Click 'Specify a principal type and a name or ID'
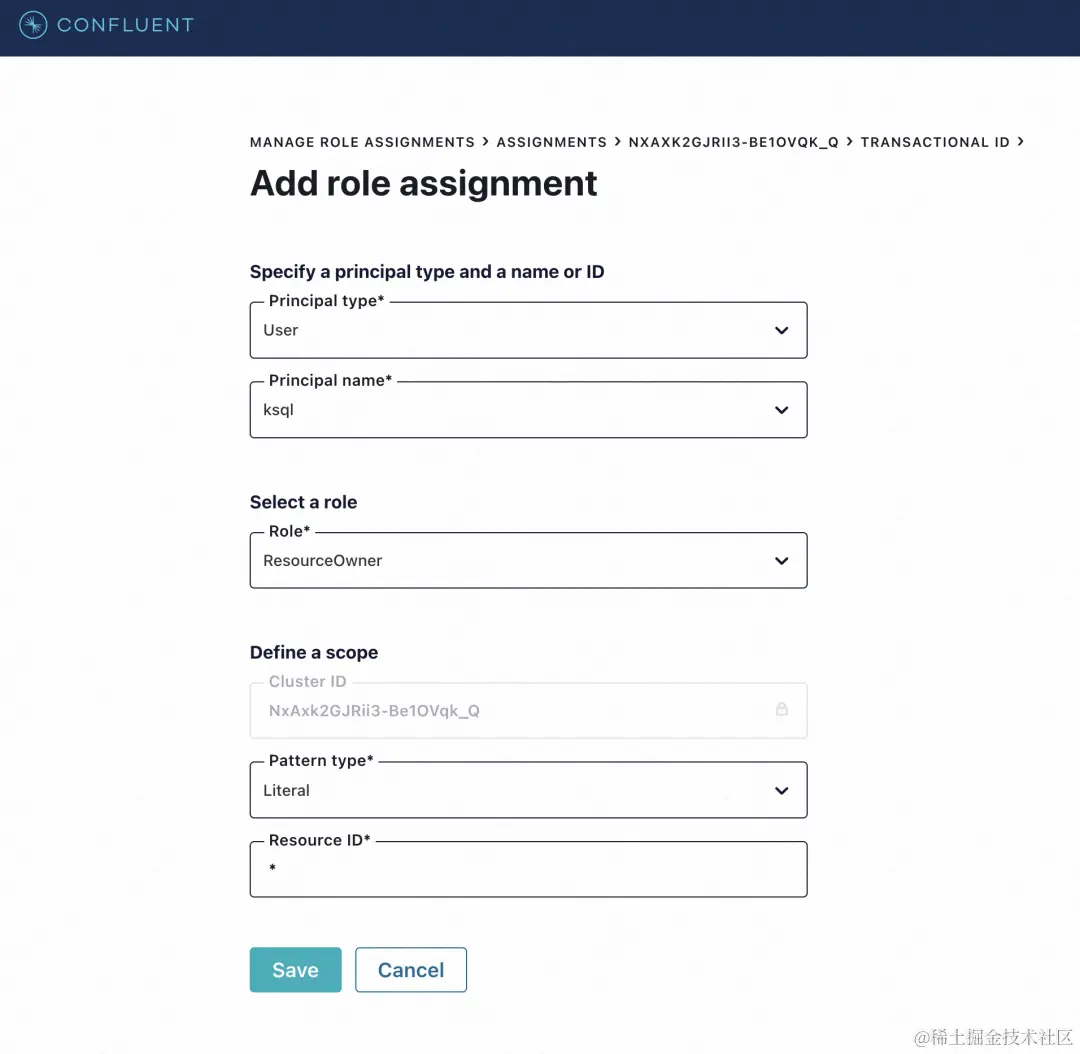Screen dimensions: 1080x1054 [x=427, y=272]
